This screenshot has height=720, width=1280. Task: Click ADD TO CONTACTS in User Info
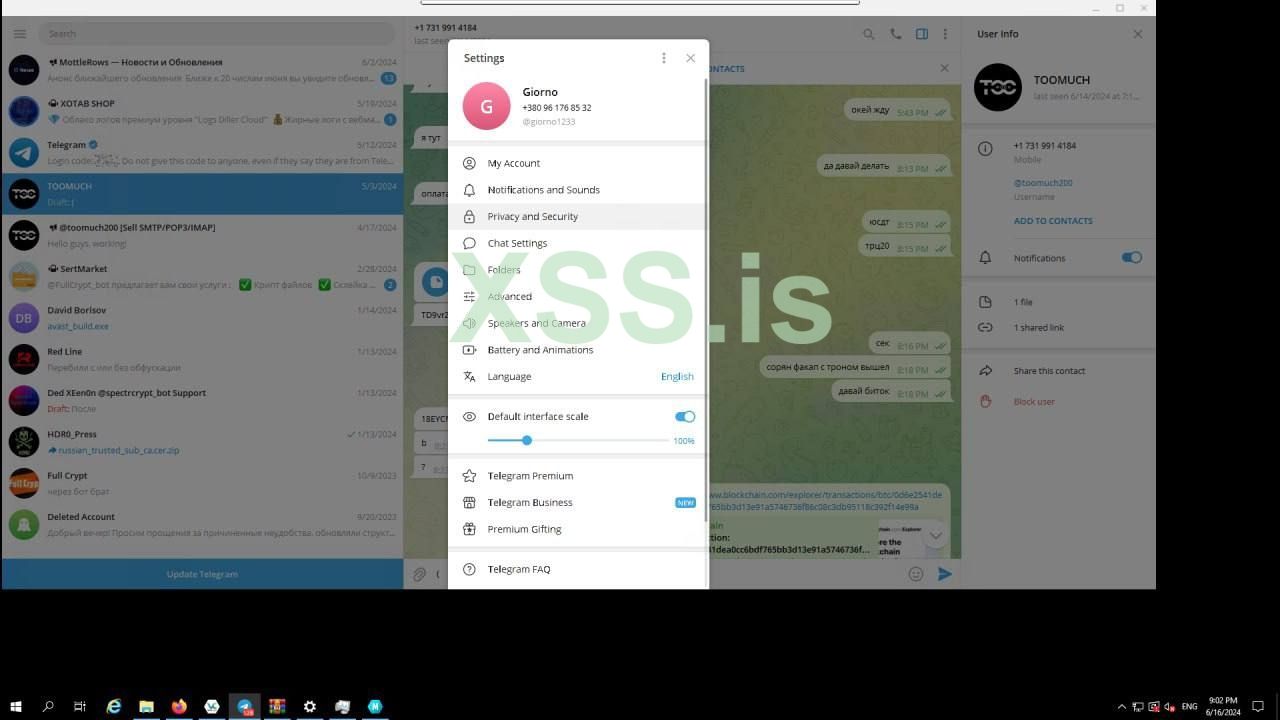(1053, 221)
